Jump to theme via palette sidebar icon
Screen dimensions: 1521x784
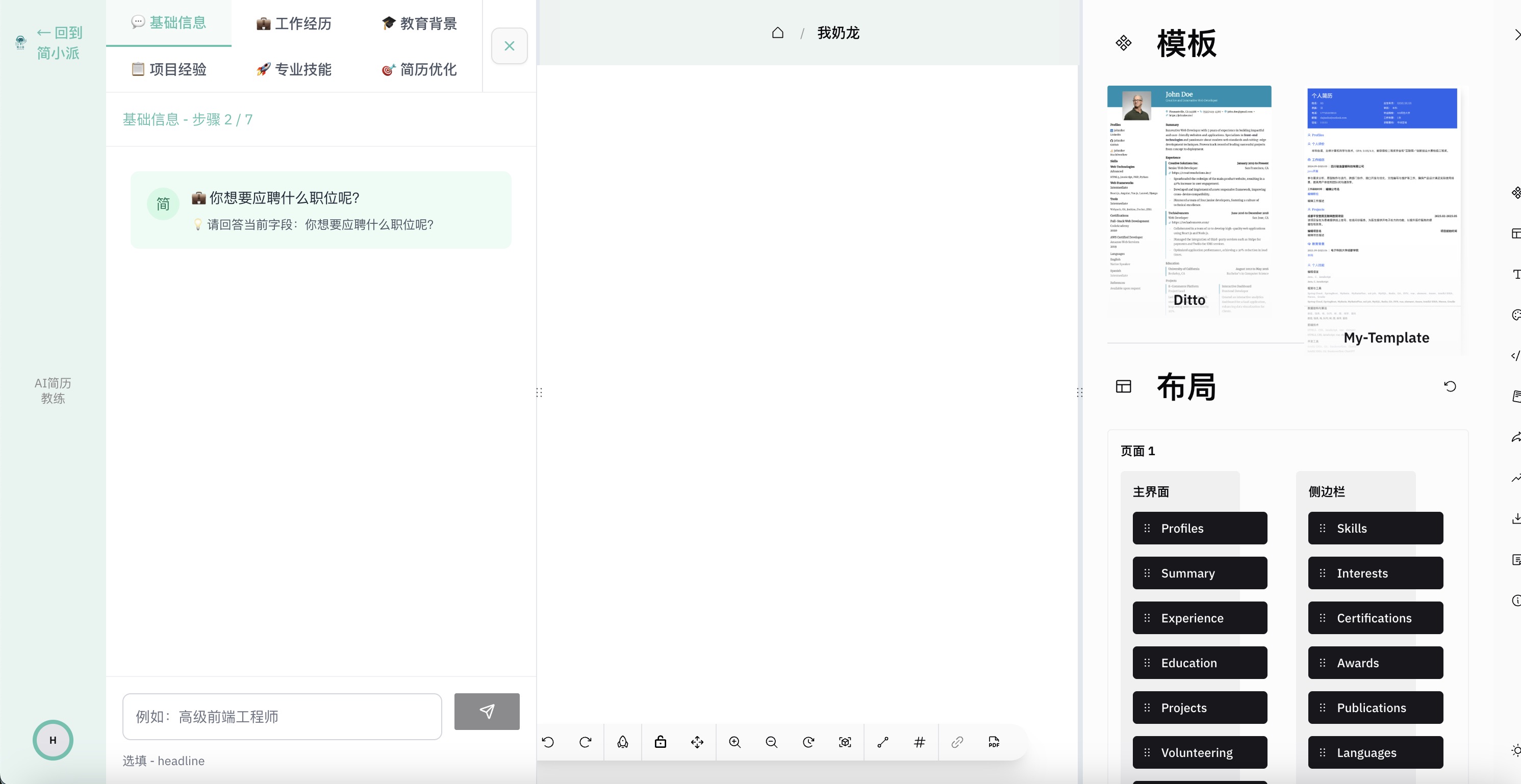pos(1516,315)
